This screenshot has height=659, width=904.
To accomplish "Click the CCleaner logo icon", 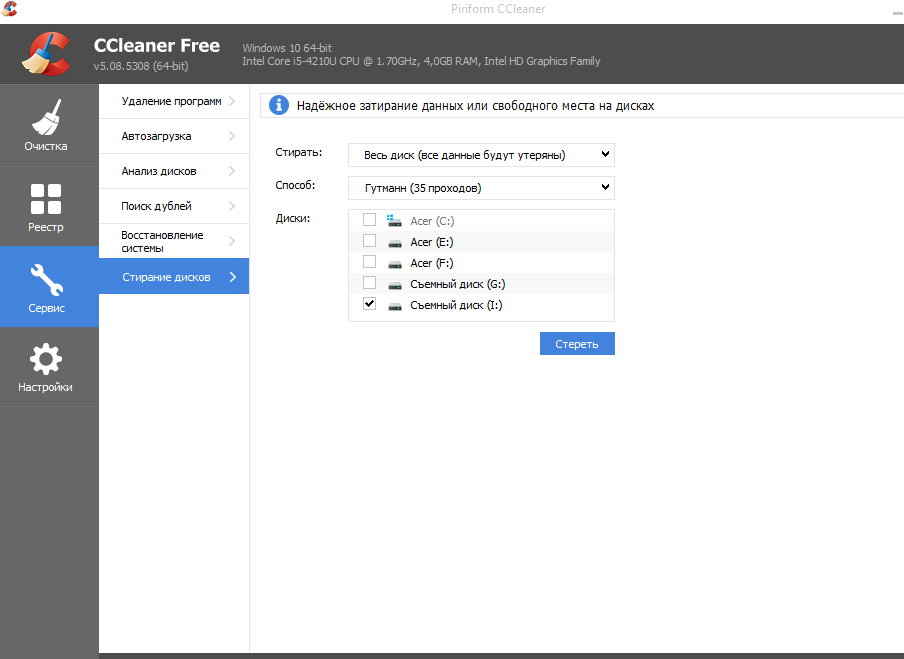I will point(45,54).
